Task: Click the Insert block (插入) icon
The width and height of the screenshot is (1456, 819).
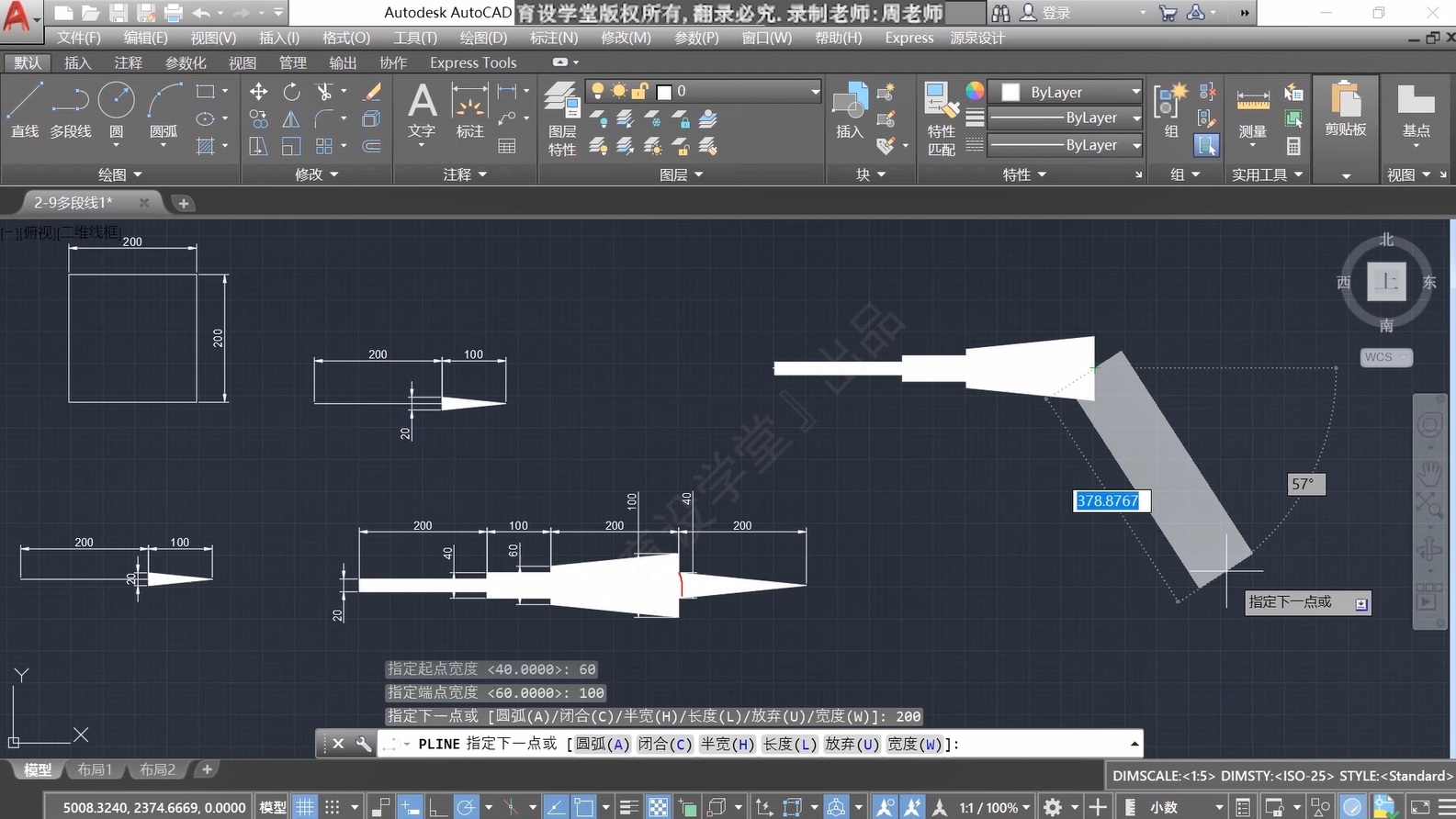Action: (x=850, y=110)
